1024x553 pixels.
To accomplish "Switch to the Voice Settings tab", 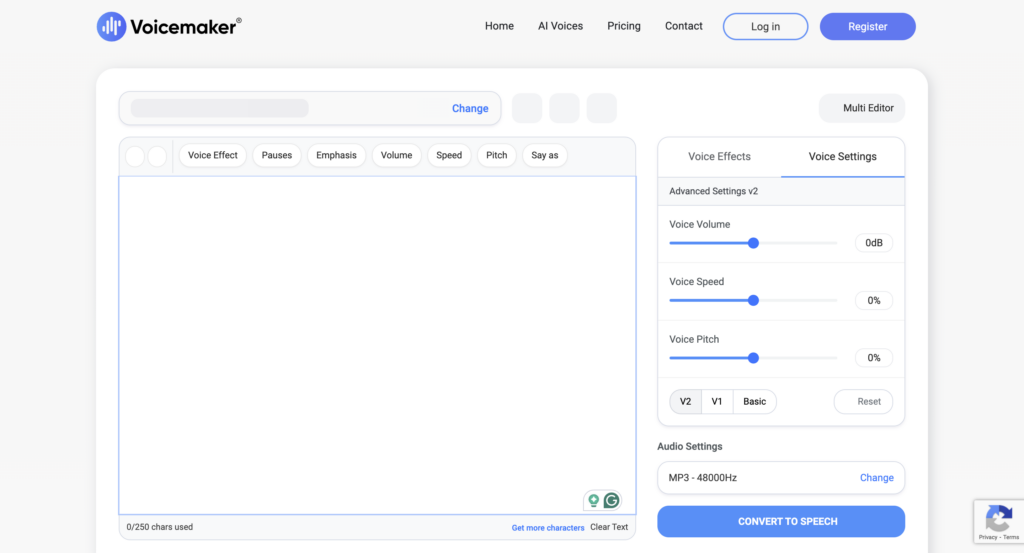I will pyautogui.click(x=842, y=157).
